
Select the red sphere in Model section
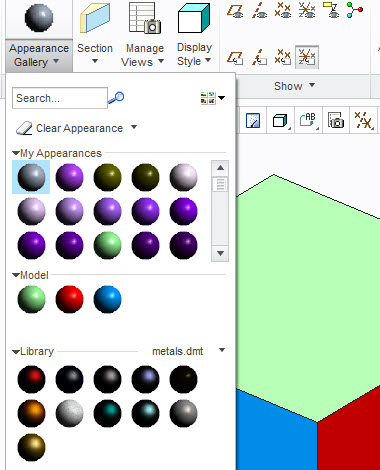coord(69,299)
